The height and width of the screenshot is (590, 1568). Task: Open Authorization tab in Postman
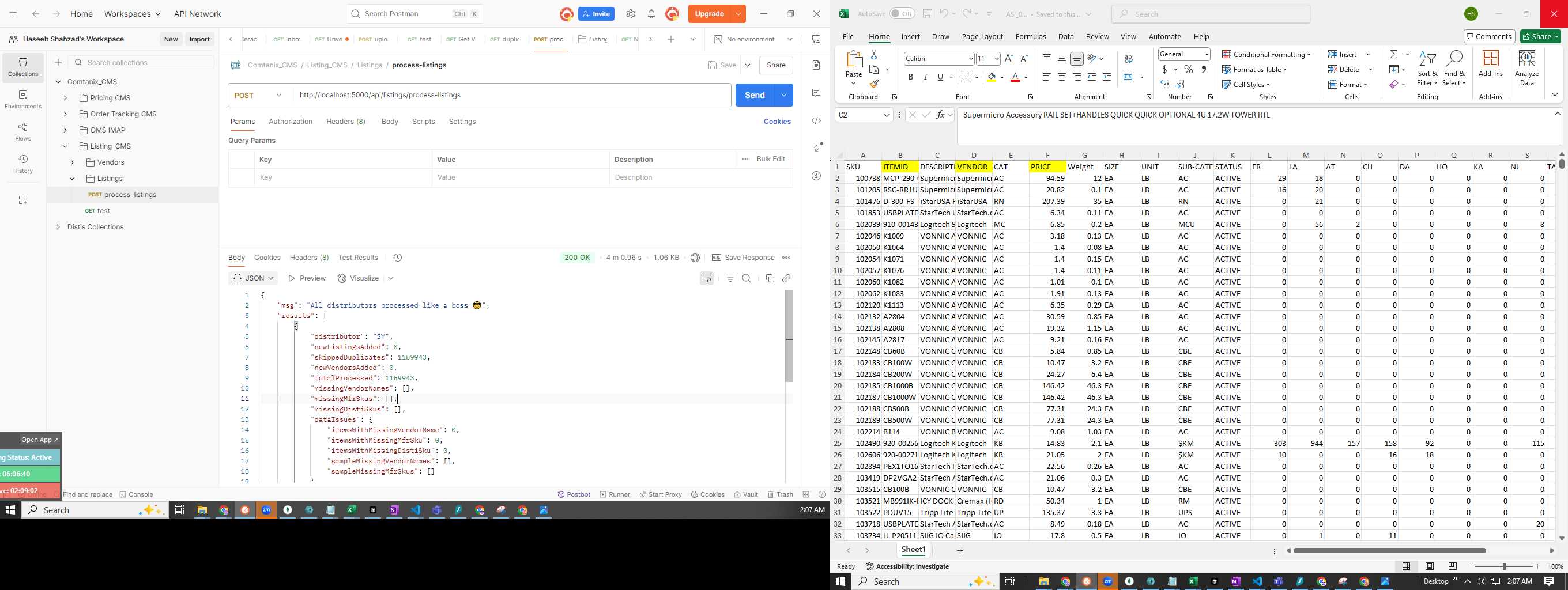(291, 122)
